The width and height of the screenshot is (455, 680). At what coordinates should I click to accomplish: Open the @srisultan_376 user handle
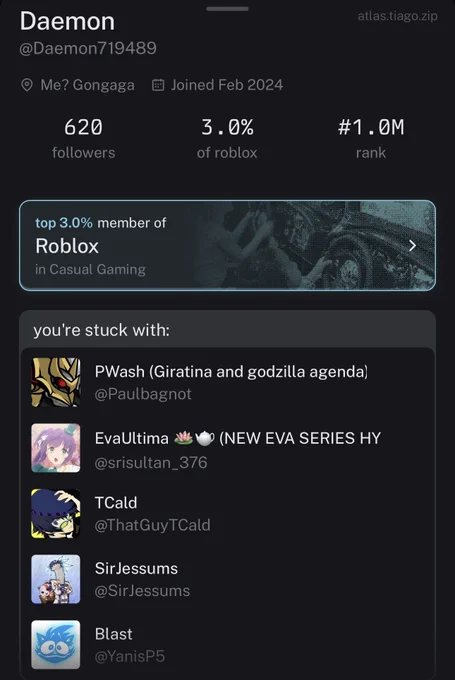click(151, 462)
